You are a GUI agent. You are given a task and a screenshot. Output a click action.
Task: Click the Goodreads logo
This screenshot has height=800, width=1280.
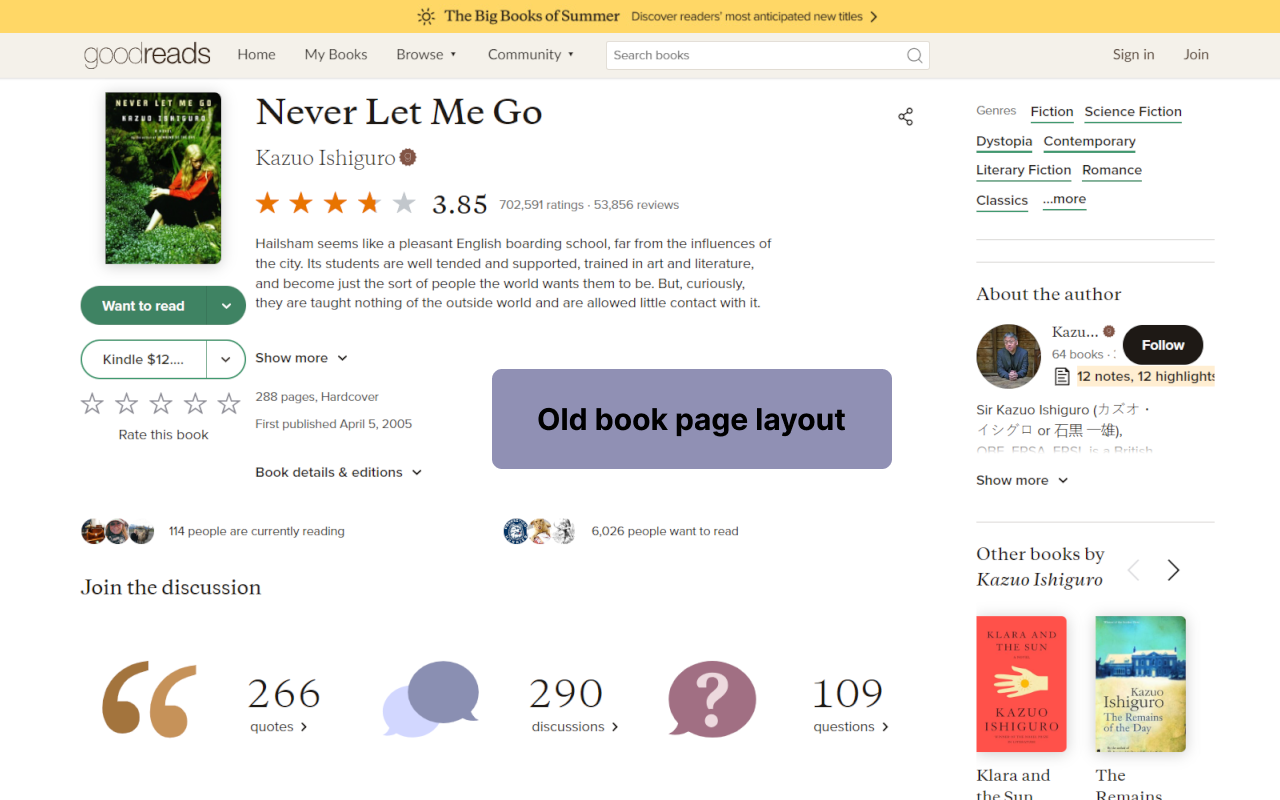(147, 55)
